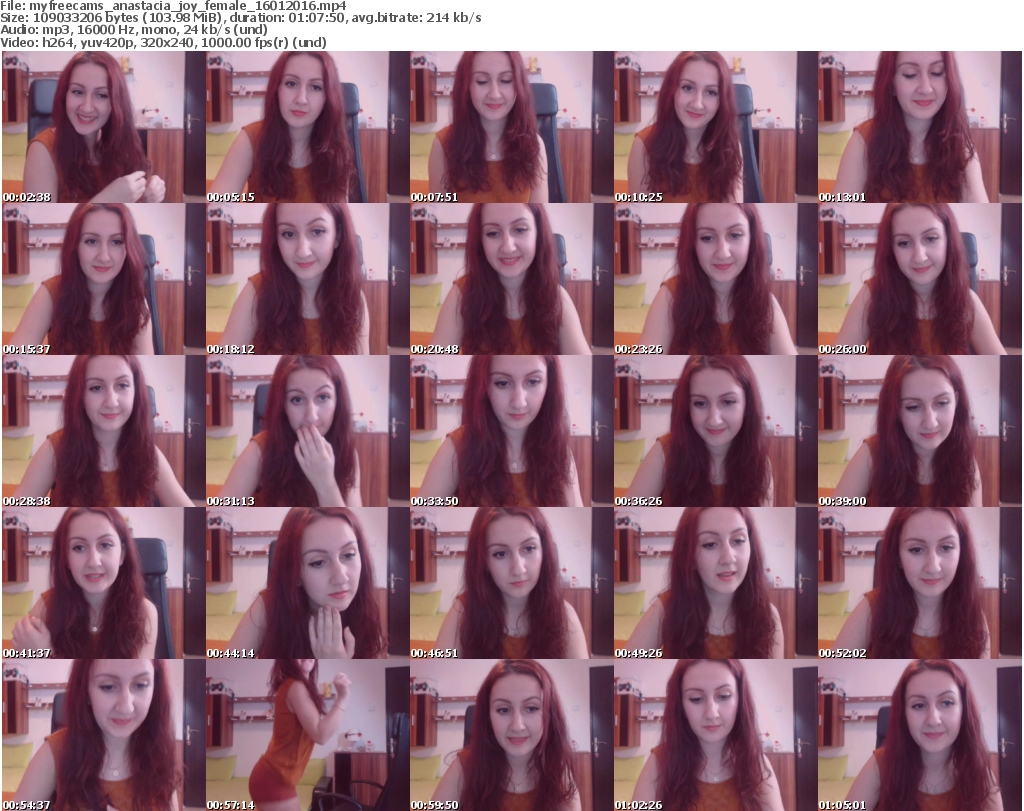This screenshot has width=1024, height=811.
Task: Click the frame timestamped 00:18:12
Action: point(308,279)
